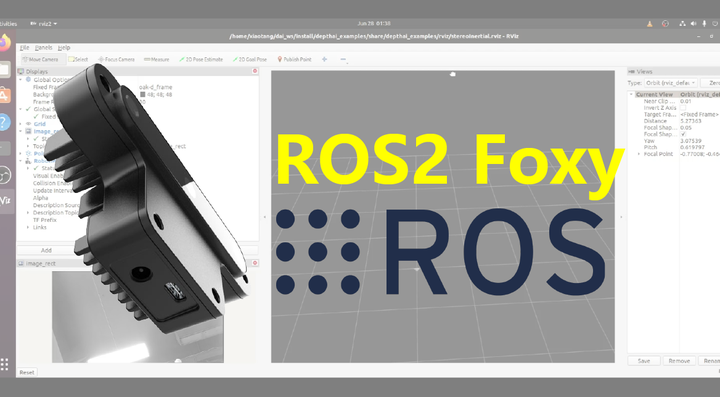Expand the Links property row

(28, 227)
